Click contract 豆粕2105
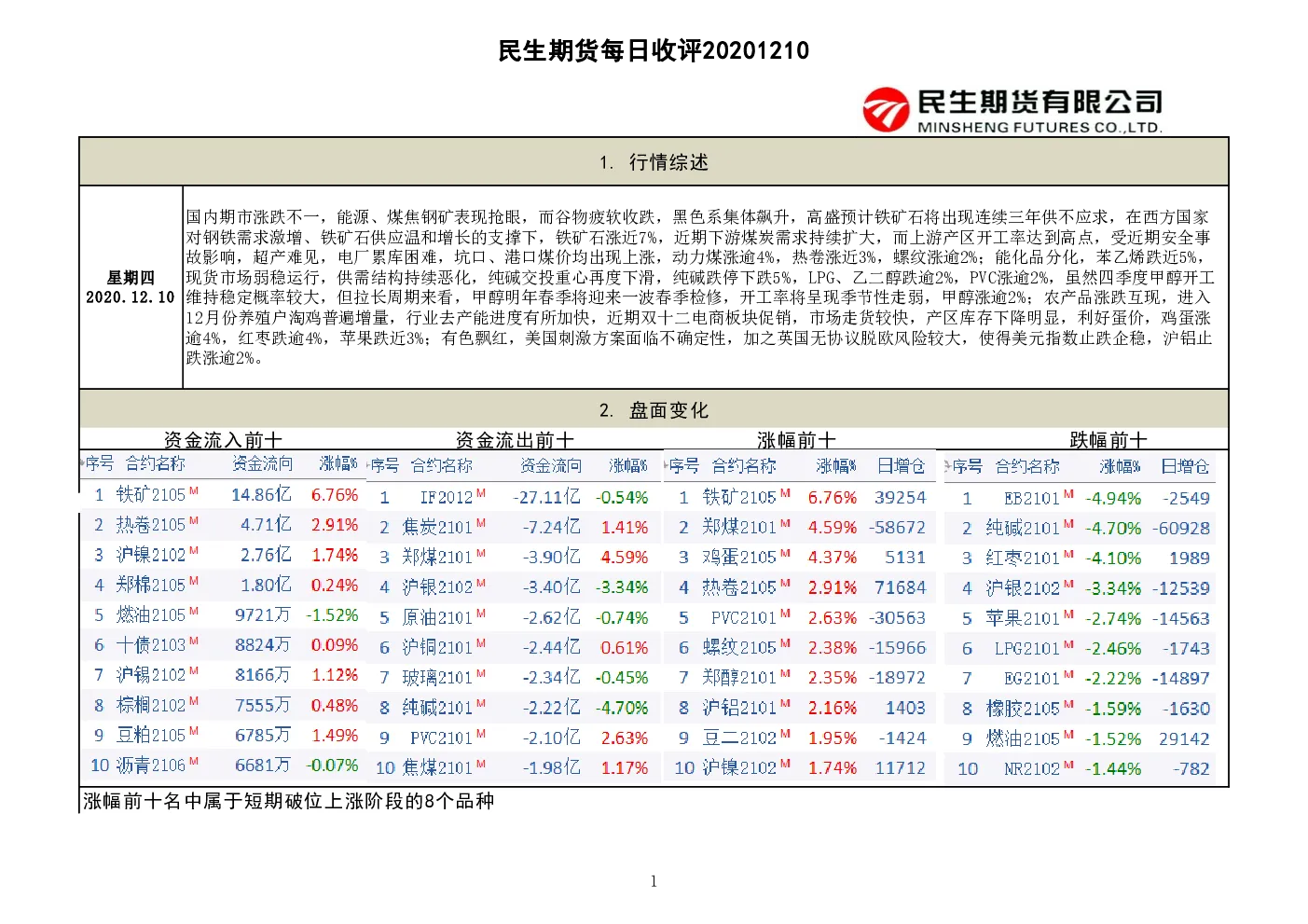This screenshot has width=1308, height=924. click(x=150, y=736)
